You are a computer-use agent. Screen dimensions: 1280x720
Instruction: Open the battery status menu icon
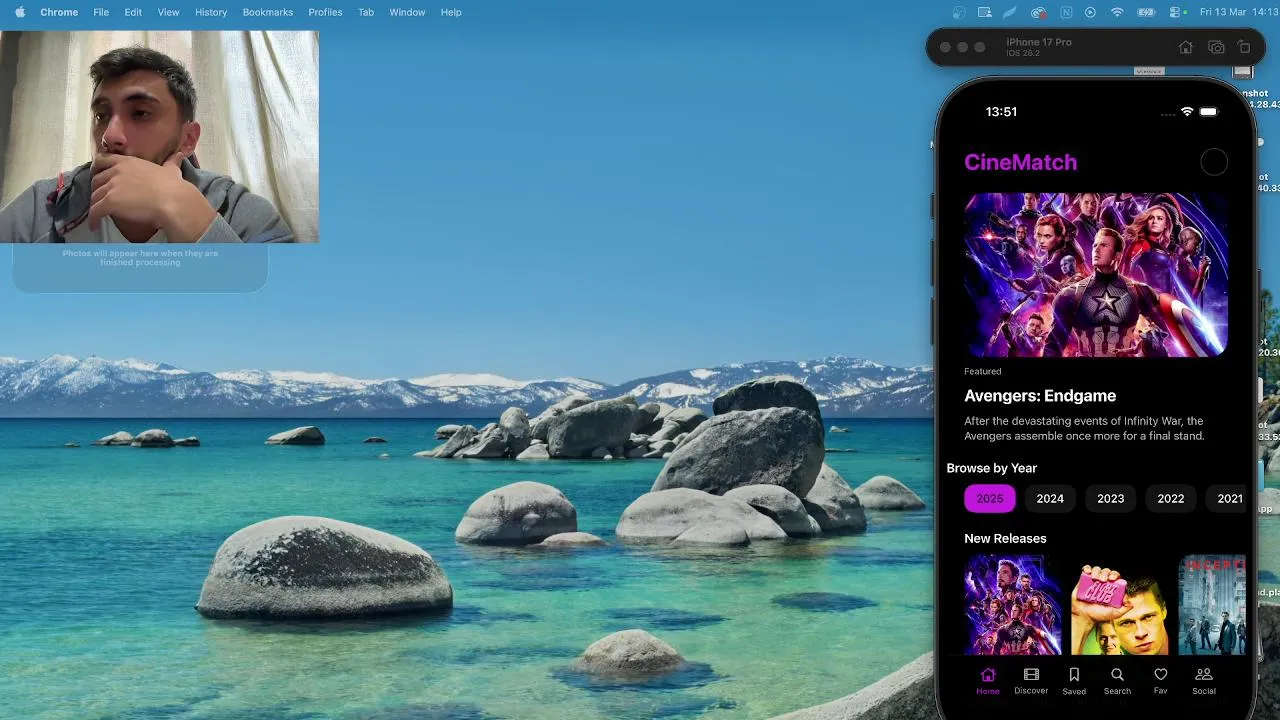coord(1146,12)
